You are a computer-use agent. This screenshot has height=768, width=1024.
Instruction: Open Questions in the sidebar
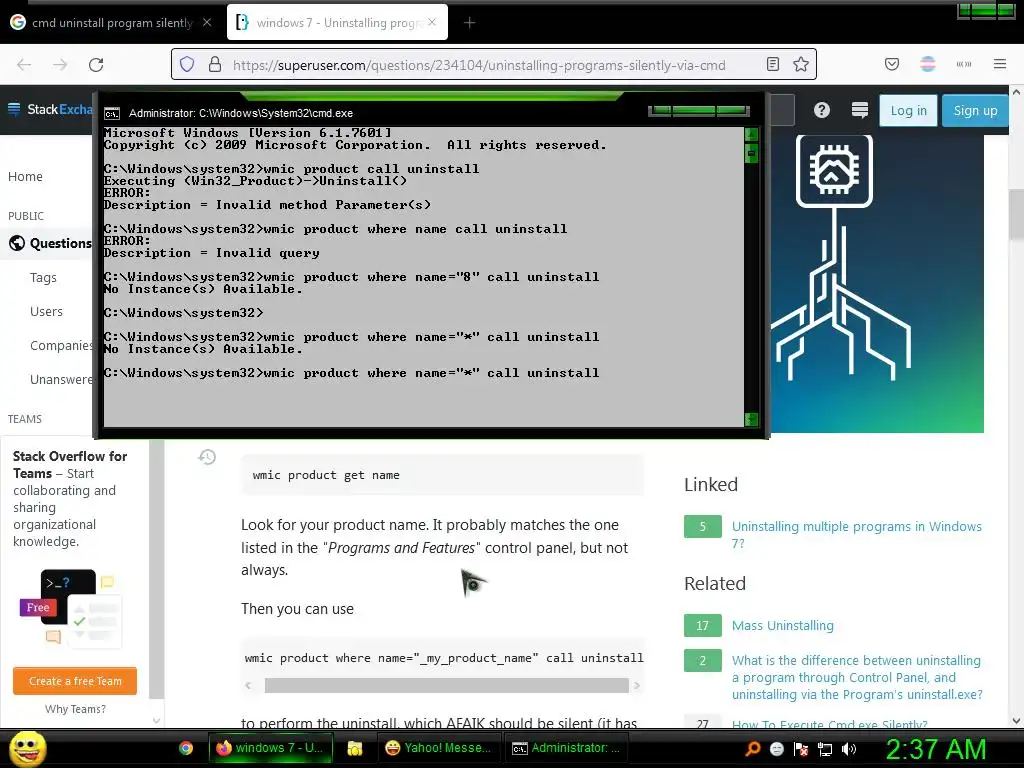coord(50,243)
